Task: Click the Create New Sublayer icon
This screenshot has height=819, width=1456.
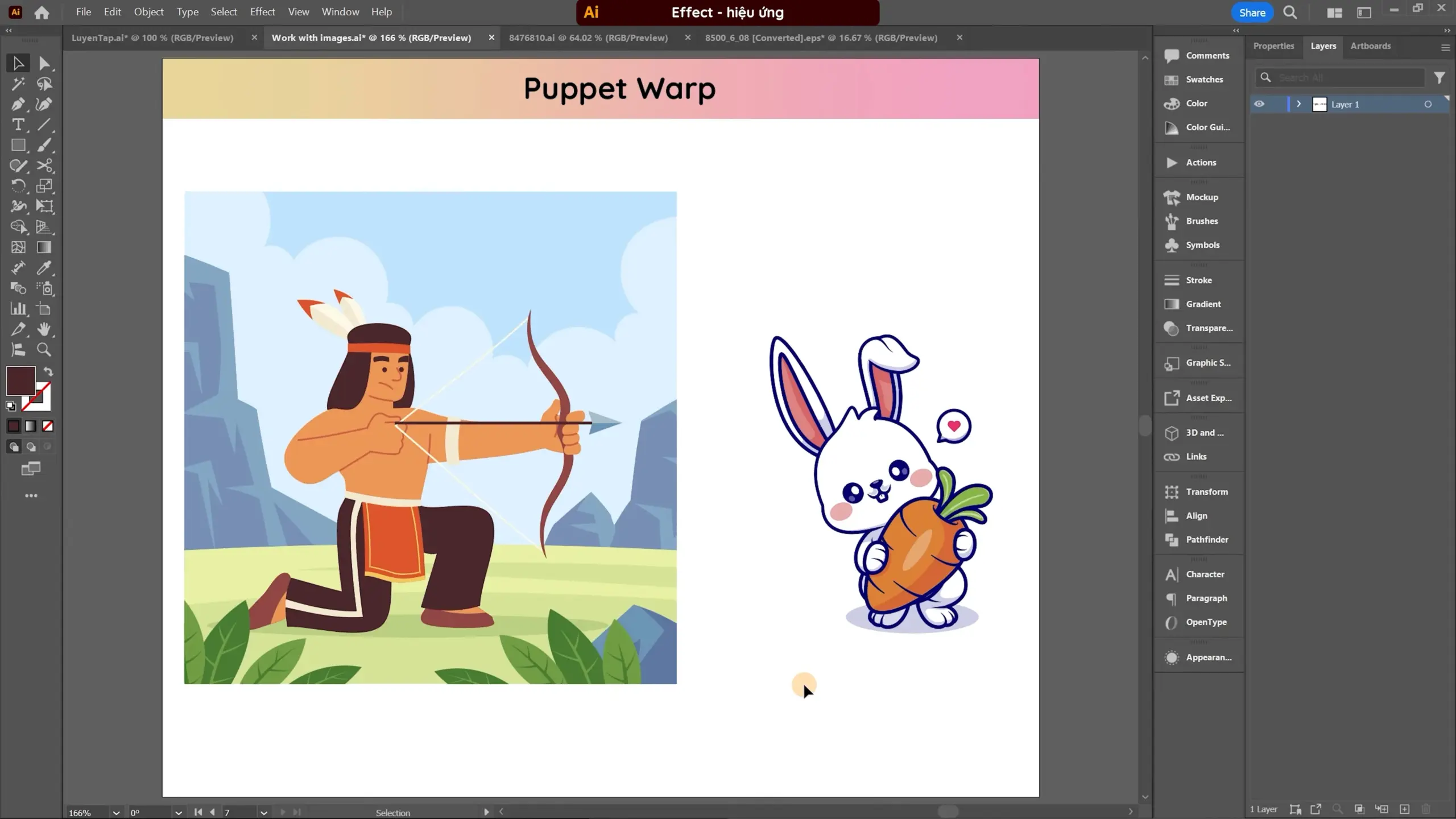Action: click(1381, 809)
